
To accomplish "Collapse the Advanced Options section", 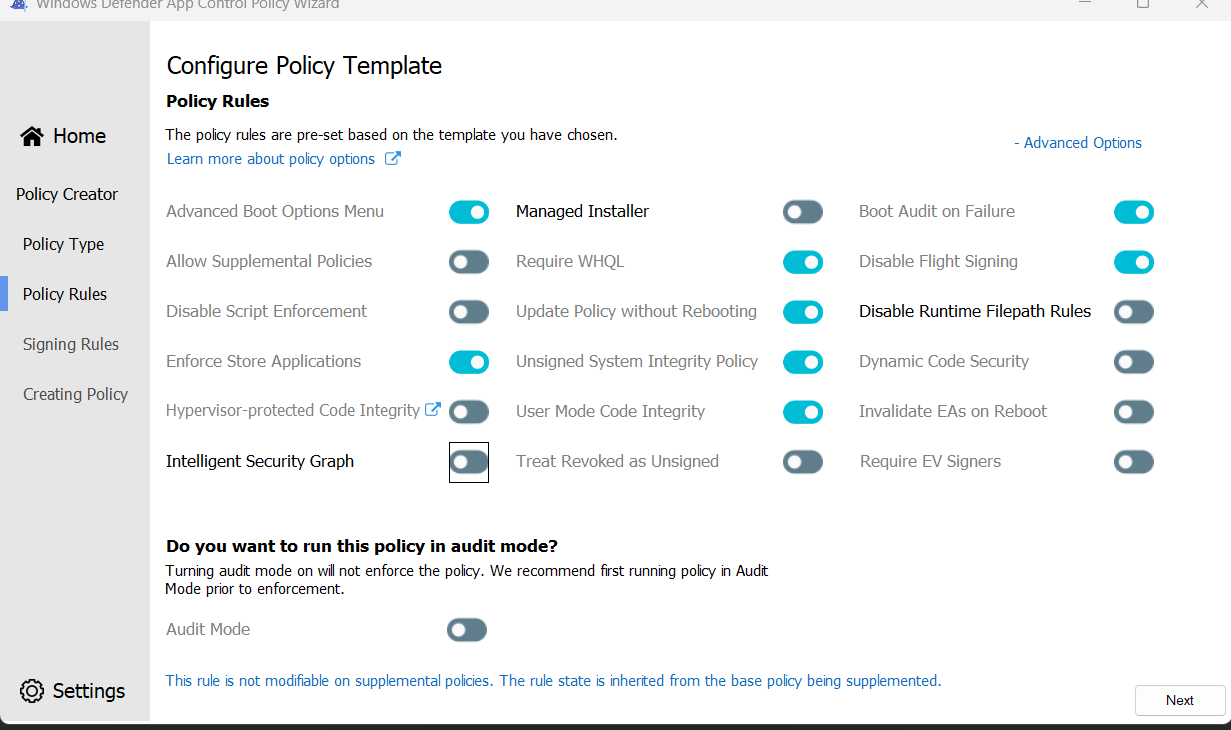I will click(1078, 142).
